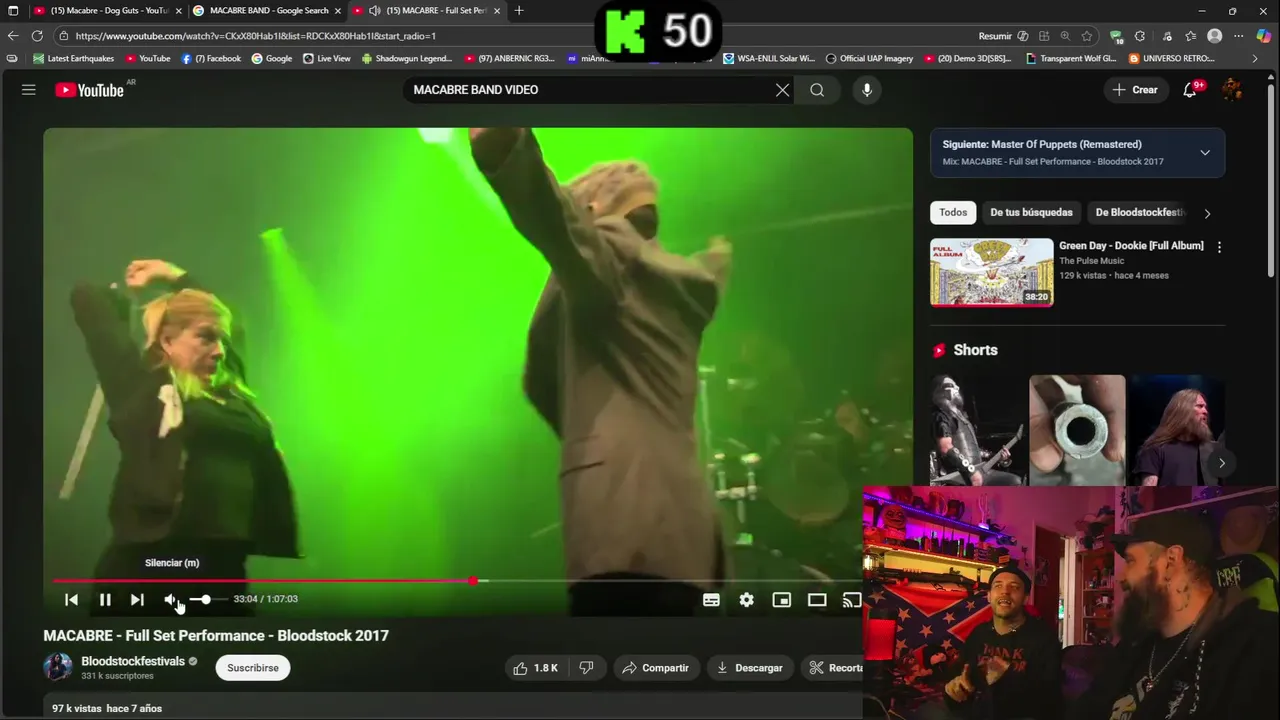
Task: Toggle subtitles with the captions icon
Action: click(711, 600)
